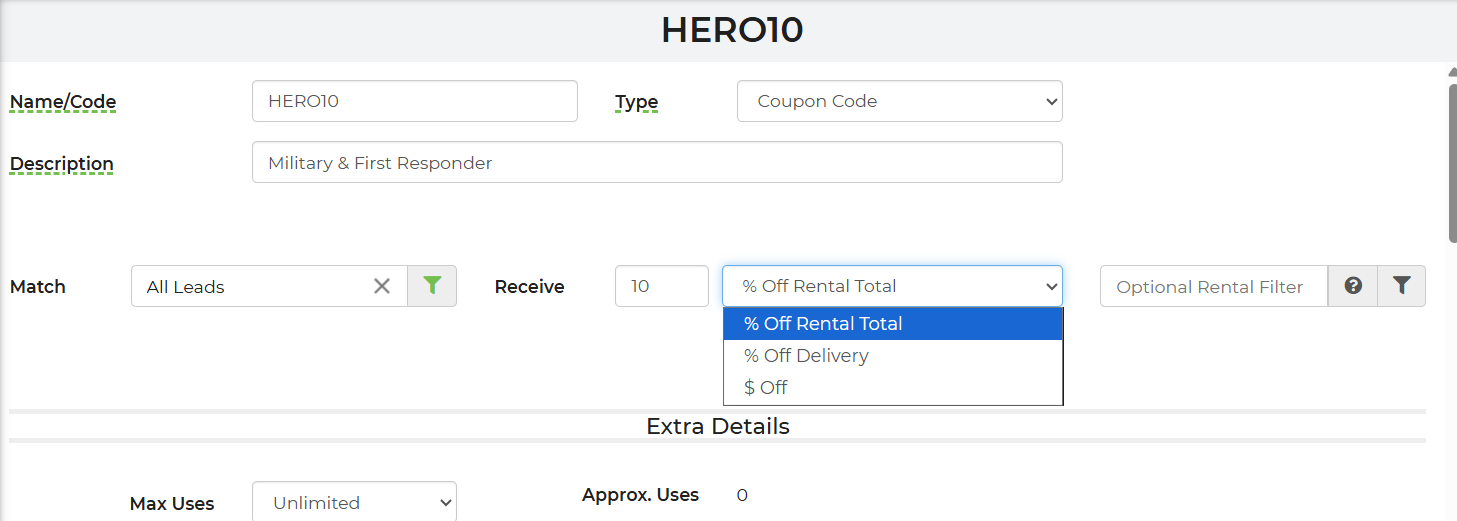Screen dimensions: 1457x521
Task: Open the Type Coupon Code dropdown
Action: click(899, 101)
